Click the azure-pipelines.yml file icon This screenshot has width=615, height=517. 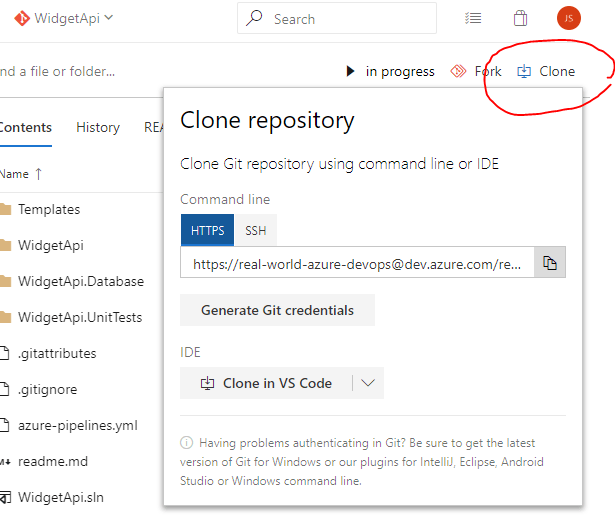[x=4, y=426]
